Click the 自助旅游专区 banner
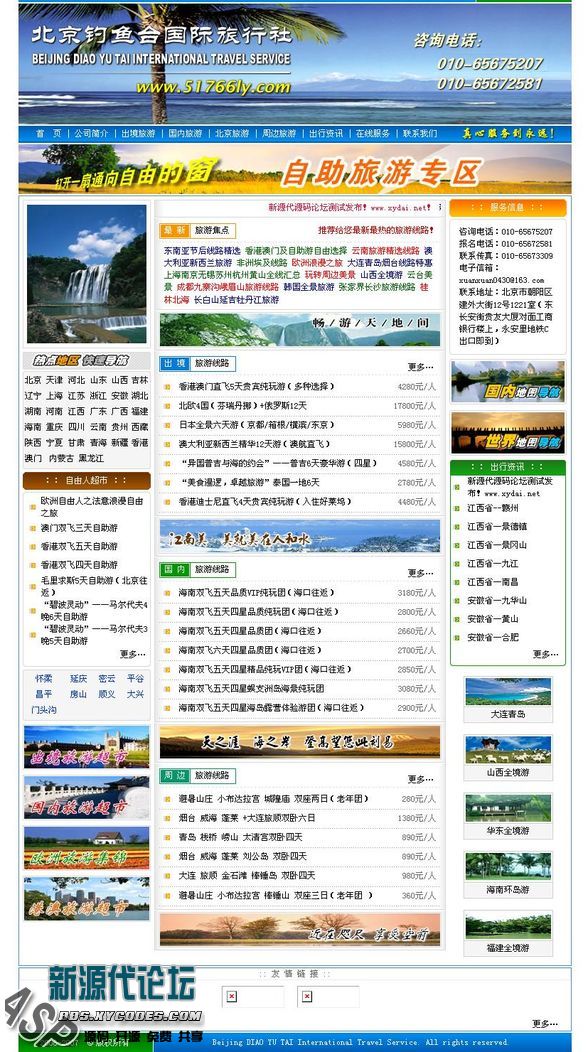This screenshot has height=1052, width=588. point(295,170)
